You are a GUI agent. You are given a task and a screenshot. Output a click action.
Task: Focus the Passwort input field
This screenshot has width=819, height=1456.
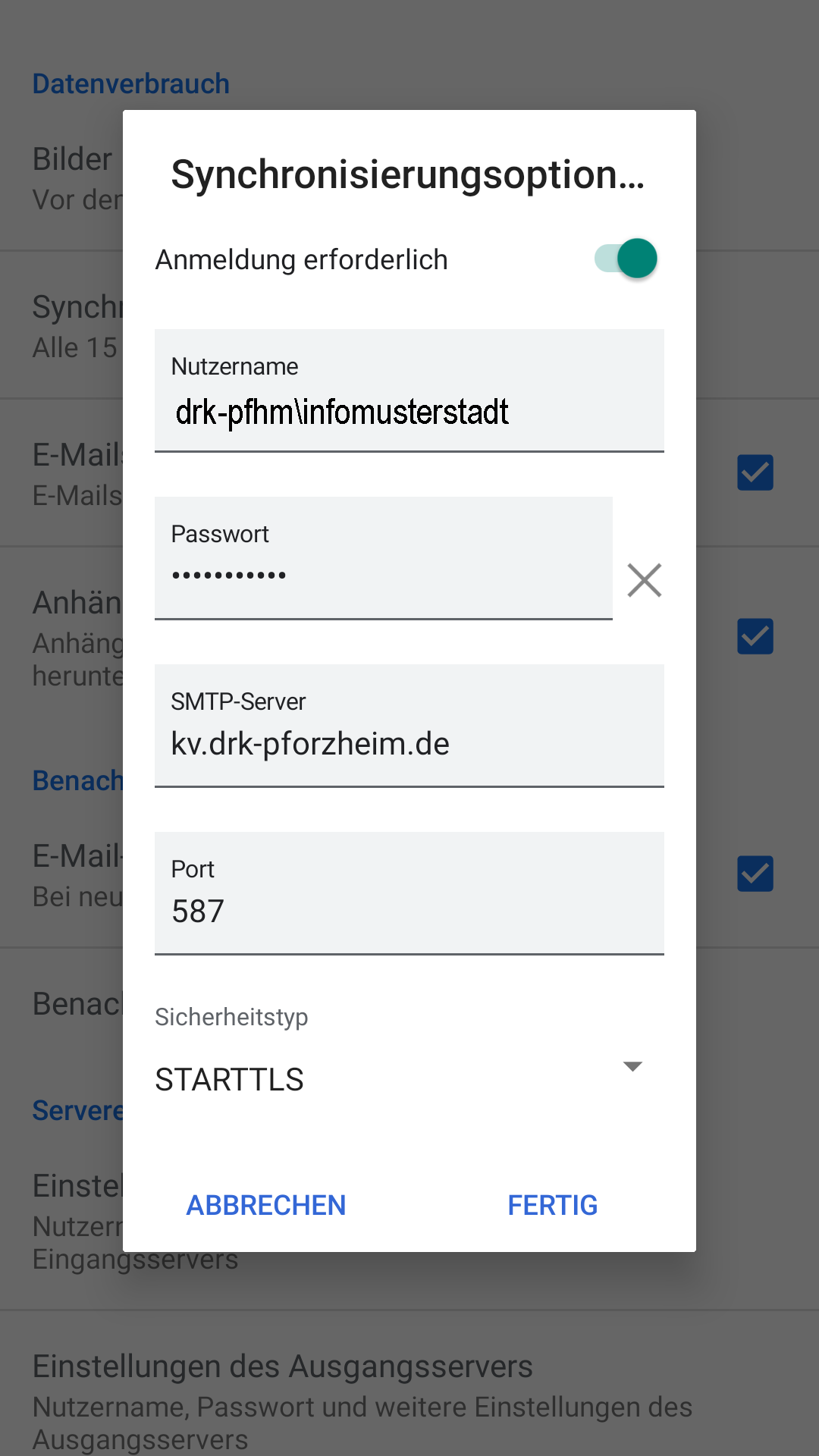384,558
